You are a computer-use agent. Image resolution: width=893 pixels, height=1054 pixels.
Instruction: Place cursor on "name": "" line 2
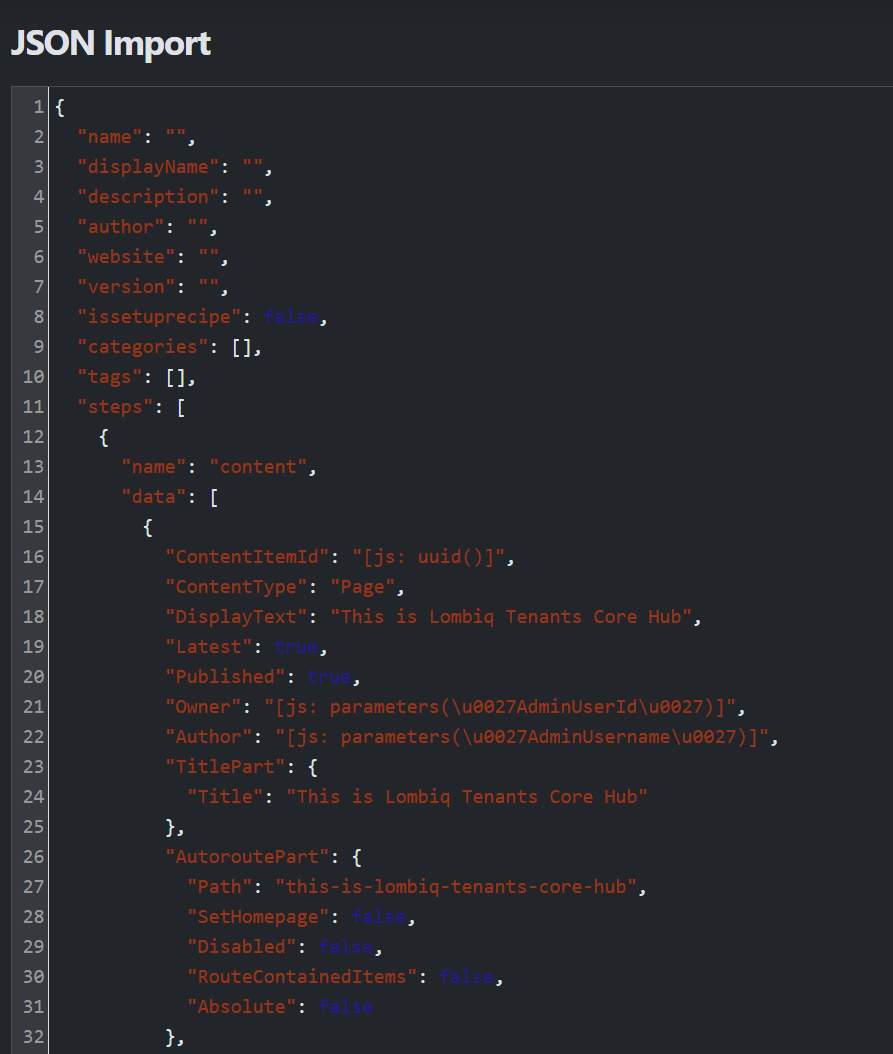tap(136, 137)
